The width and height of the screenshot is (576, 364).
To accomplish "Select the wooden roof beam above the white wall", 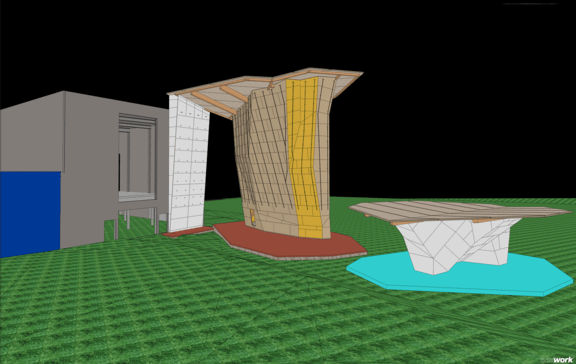I will point(213,103).
